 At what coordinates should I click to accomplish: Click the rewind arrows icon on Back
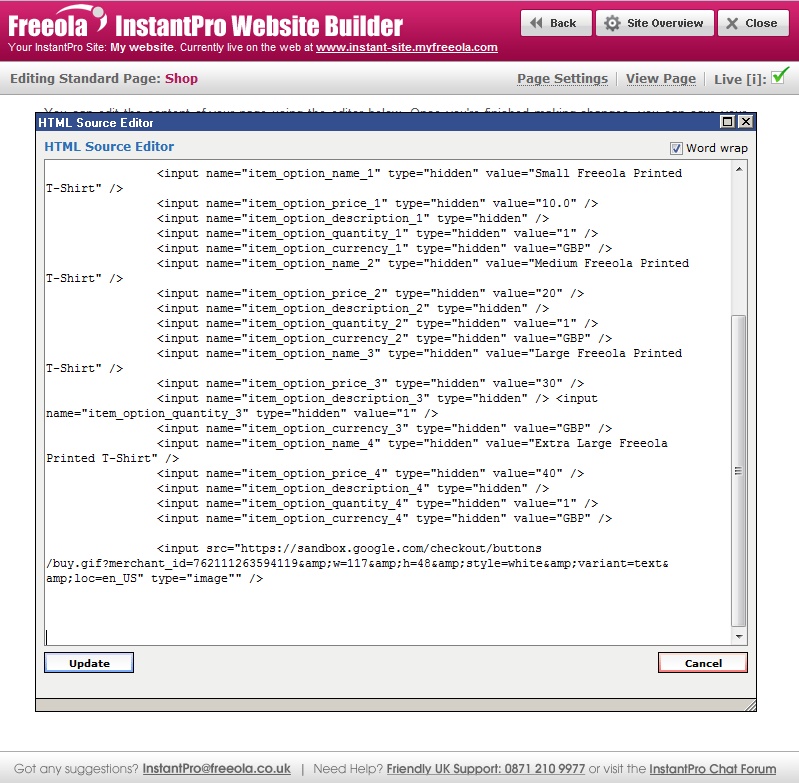click(536, 23)
